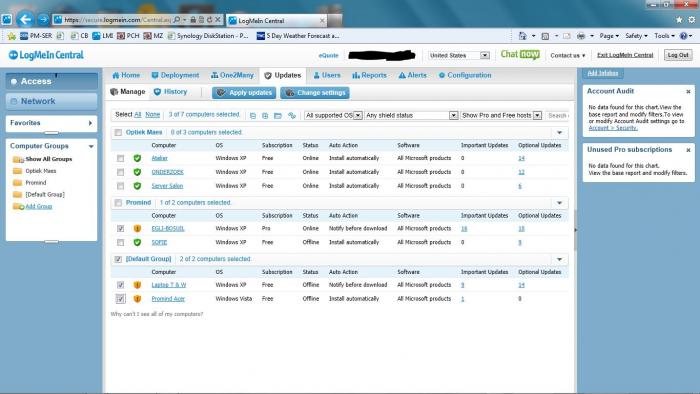Image resolution: width=700 pixels, height=394 pixels.
Task: Check the Atelier computer checkbox
Action: click(x=121, y=158)
